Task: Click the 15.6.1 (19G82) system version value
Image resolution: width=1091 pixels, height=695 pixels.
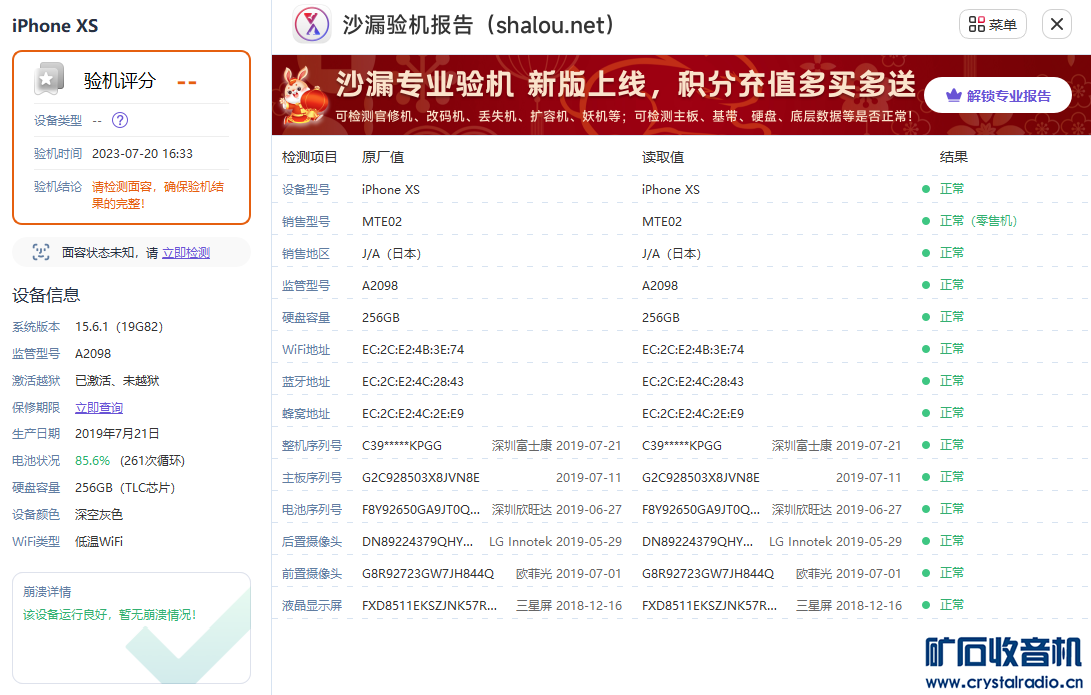Action: click(x=119, y=326)
